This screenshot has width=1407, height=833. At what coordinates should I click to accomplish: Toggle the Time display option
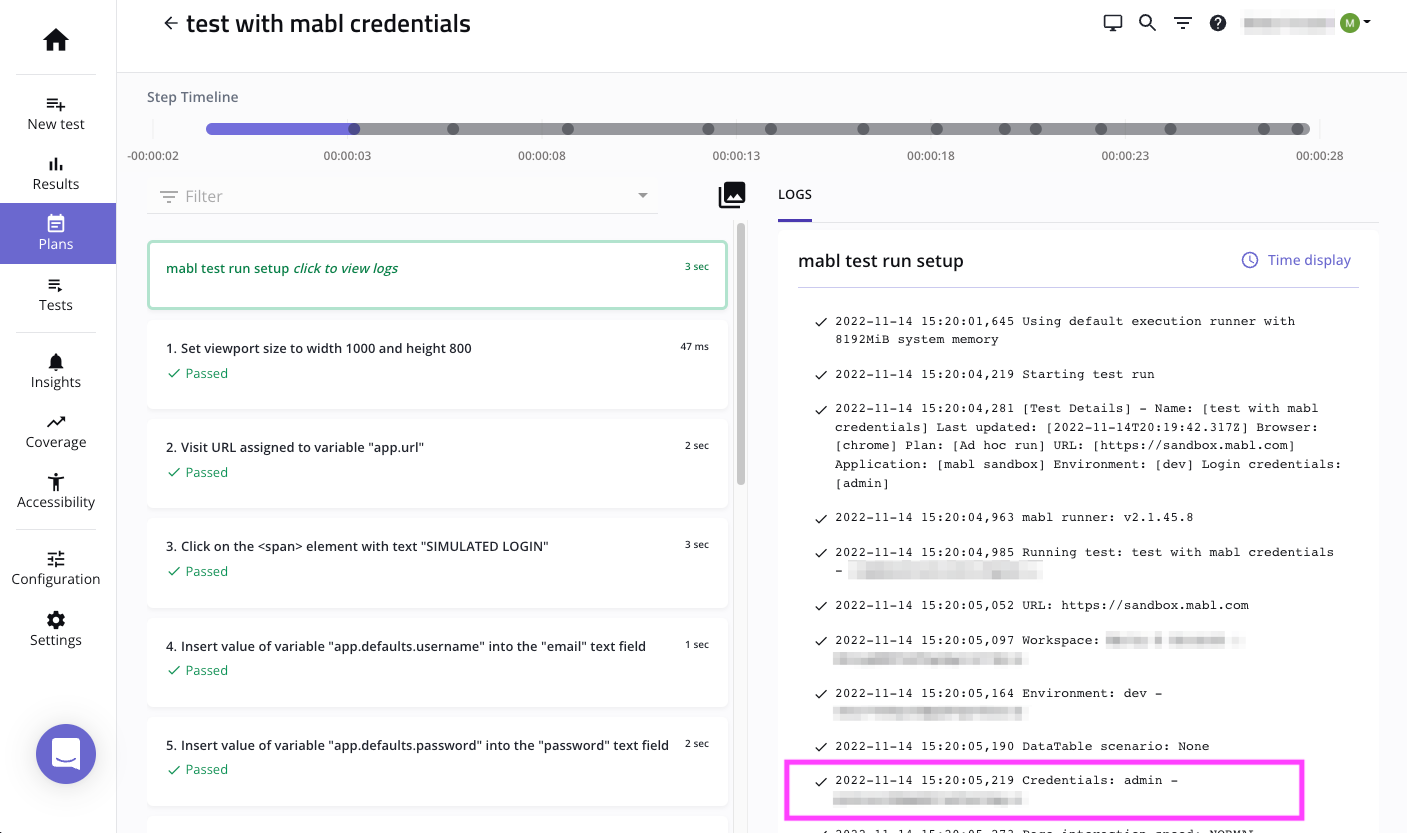1295,260
